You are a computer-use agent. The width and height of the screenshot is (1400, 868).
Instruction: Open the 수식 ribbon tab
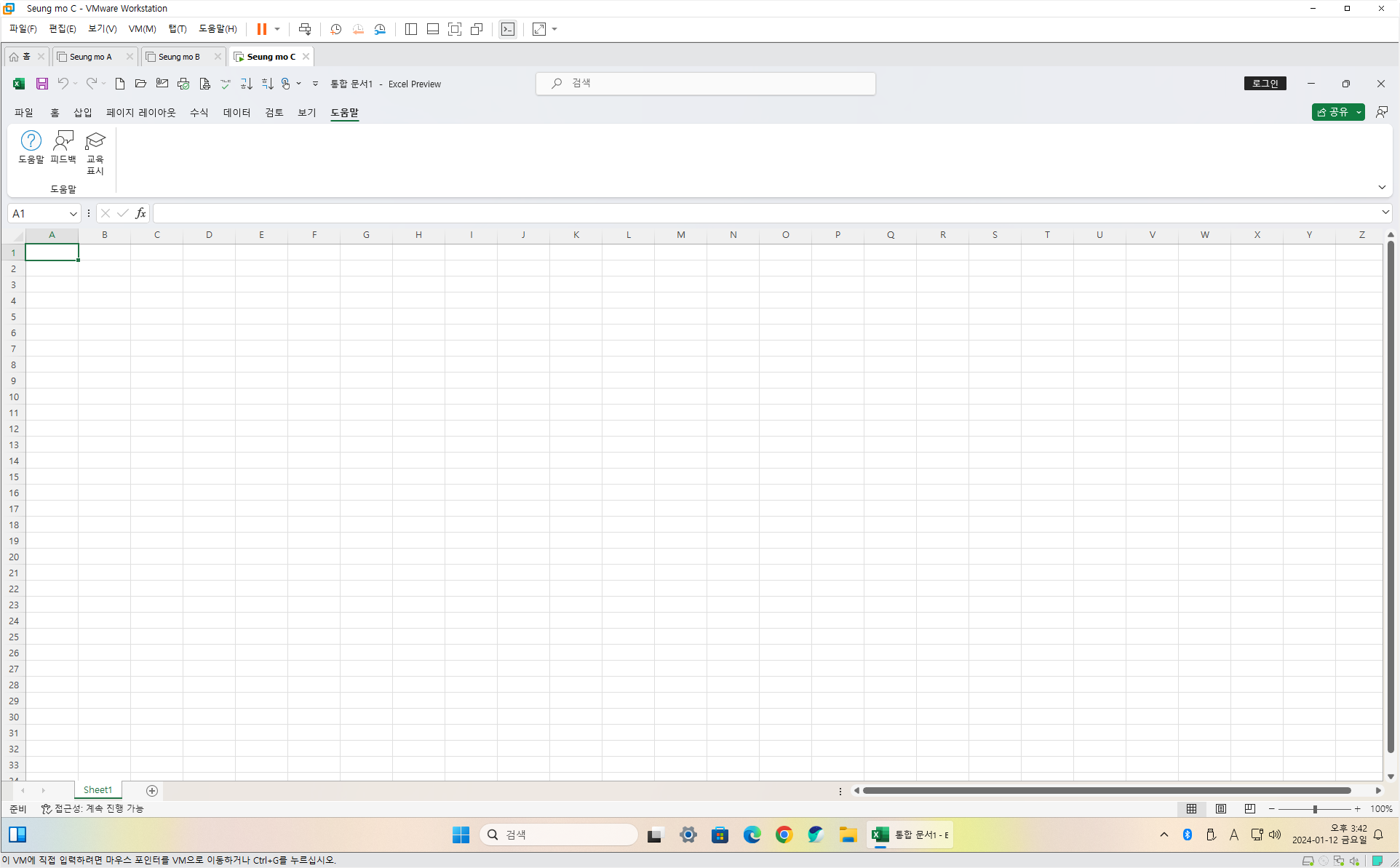199,112
